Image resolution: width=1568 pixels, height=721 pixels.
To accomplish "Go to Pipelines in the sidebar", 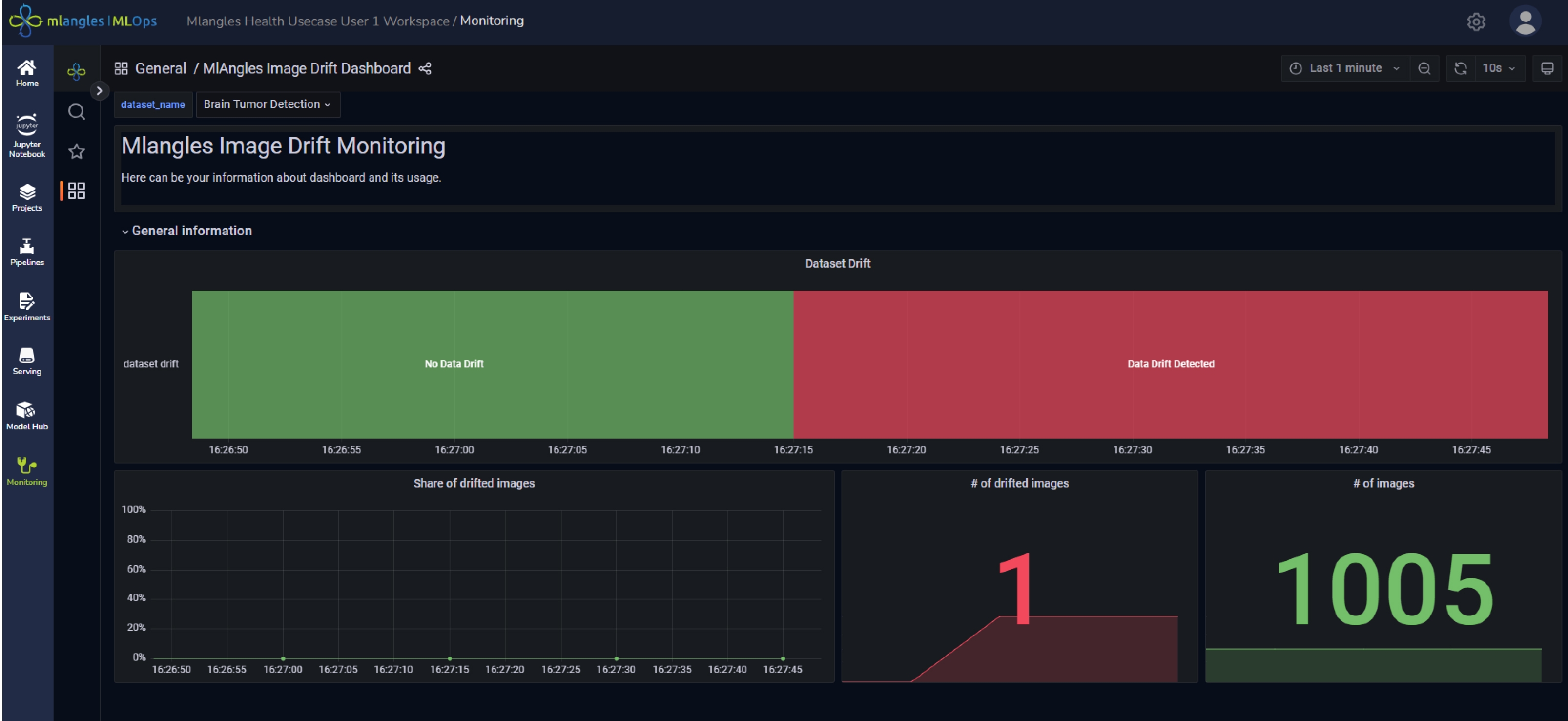I will click(x=27, y=252).
